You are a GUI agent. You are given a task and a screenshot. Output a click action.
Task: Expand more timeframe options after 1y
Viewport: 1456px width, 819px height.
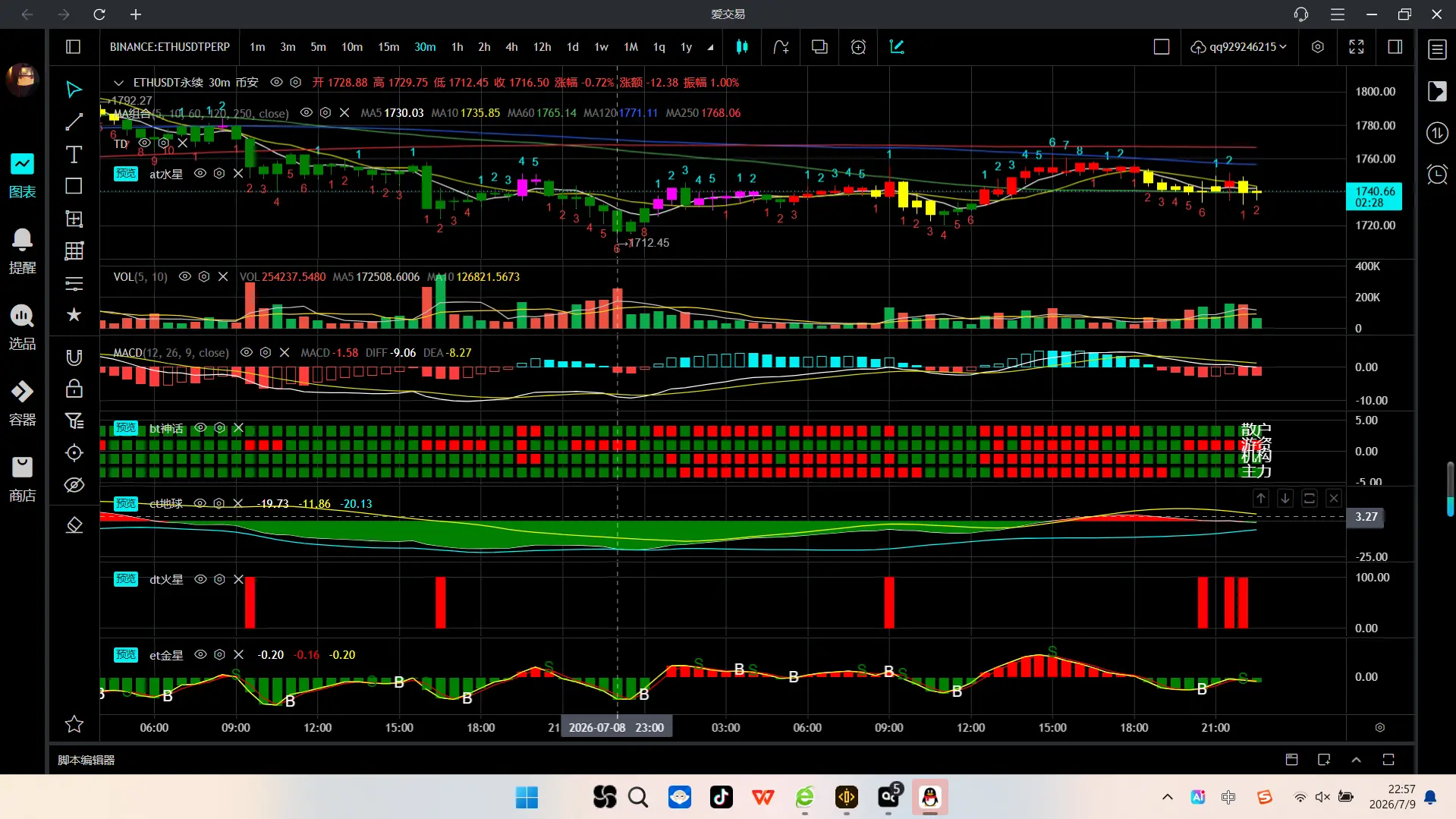point(710,47)
